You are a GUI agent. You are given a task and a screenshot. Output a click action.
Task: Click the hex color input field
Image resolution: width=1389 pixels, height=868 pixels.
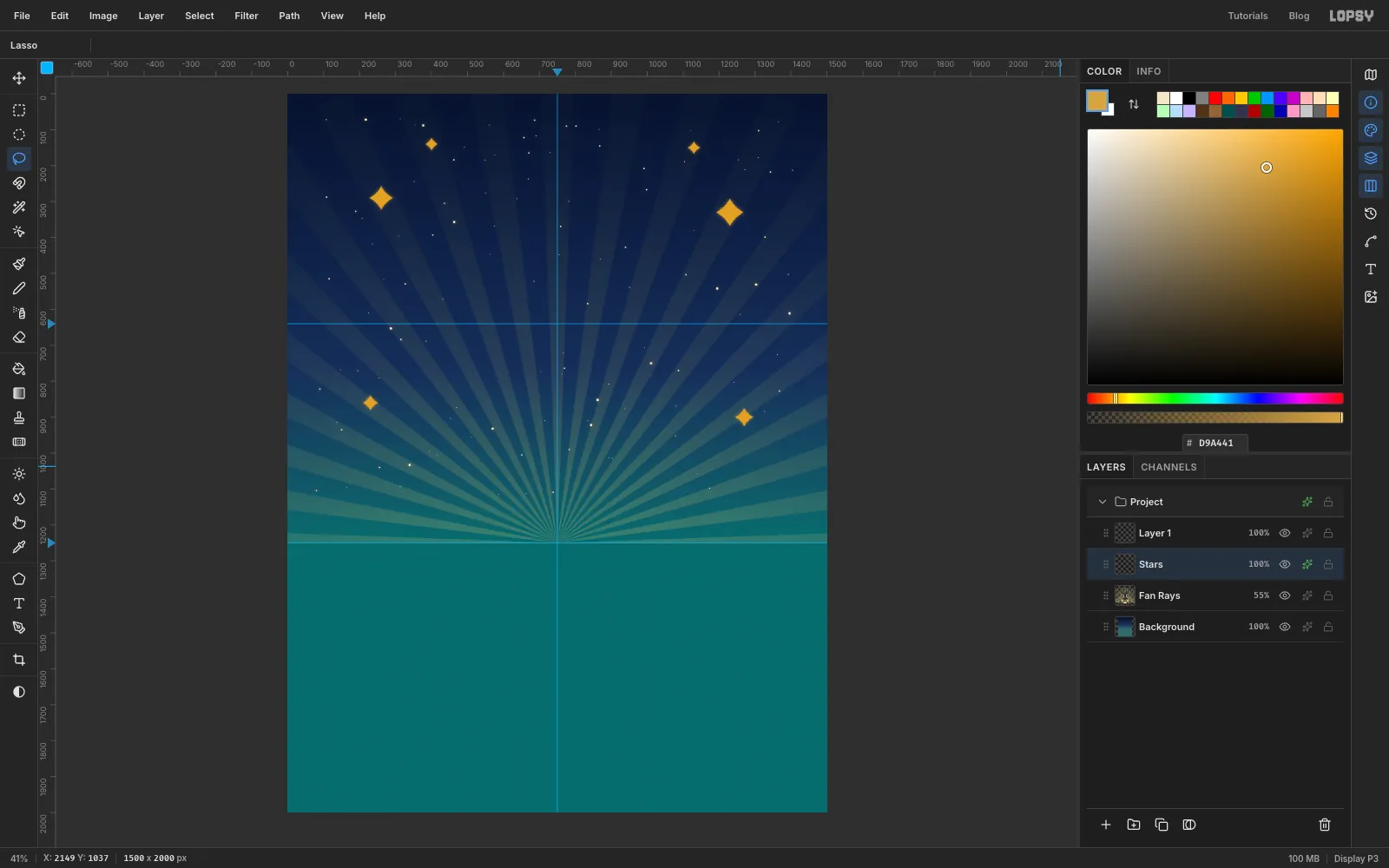click(x=1215, y=443)
